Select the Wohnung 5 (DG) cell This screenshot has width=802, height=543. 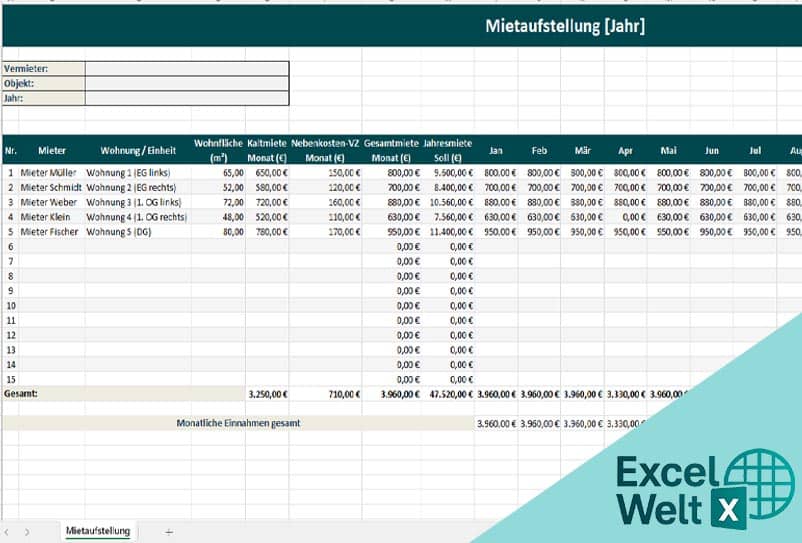coord(127,231)
